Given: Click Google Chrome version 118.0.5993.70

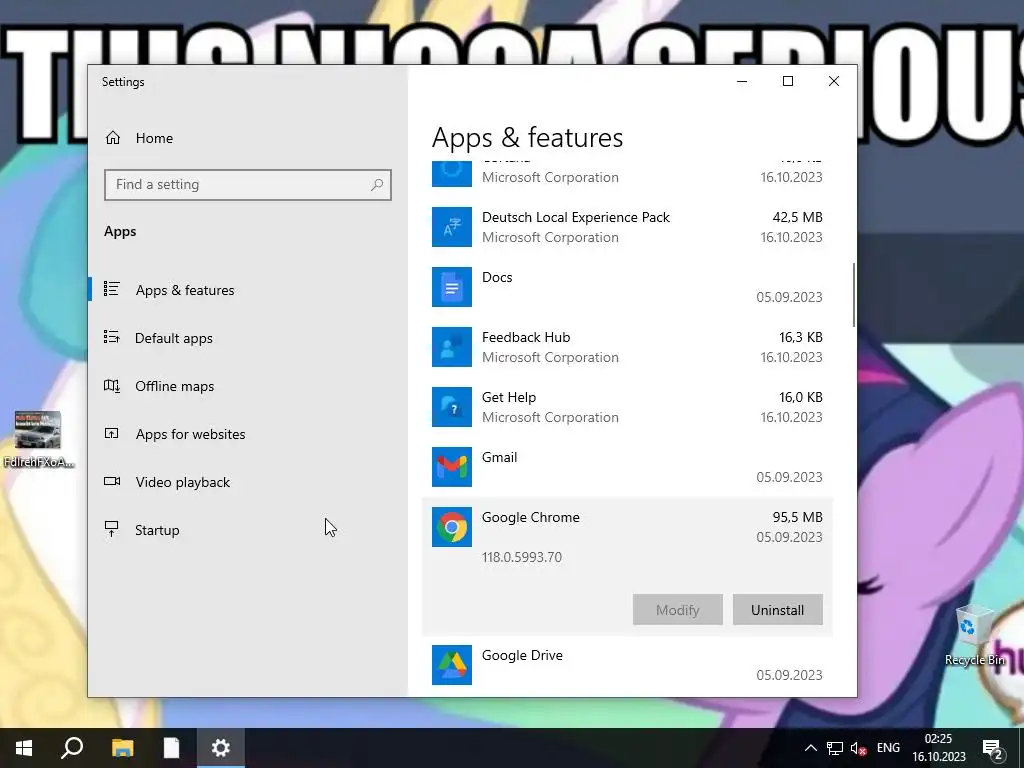Looking at the screenshot, I should pos(522,557).
